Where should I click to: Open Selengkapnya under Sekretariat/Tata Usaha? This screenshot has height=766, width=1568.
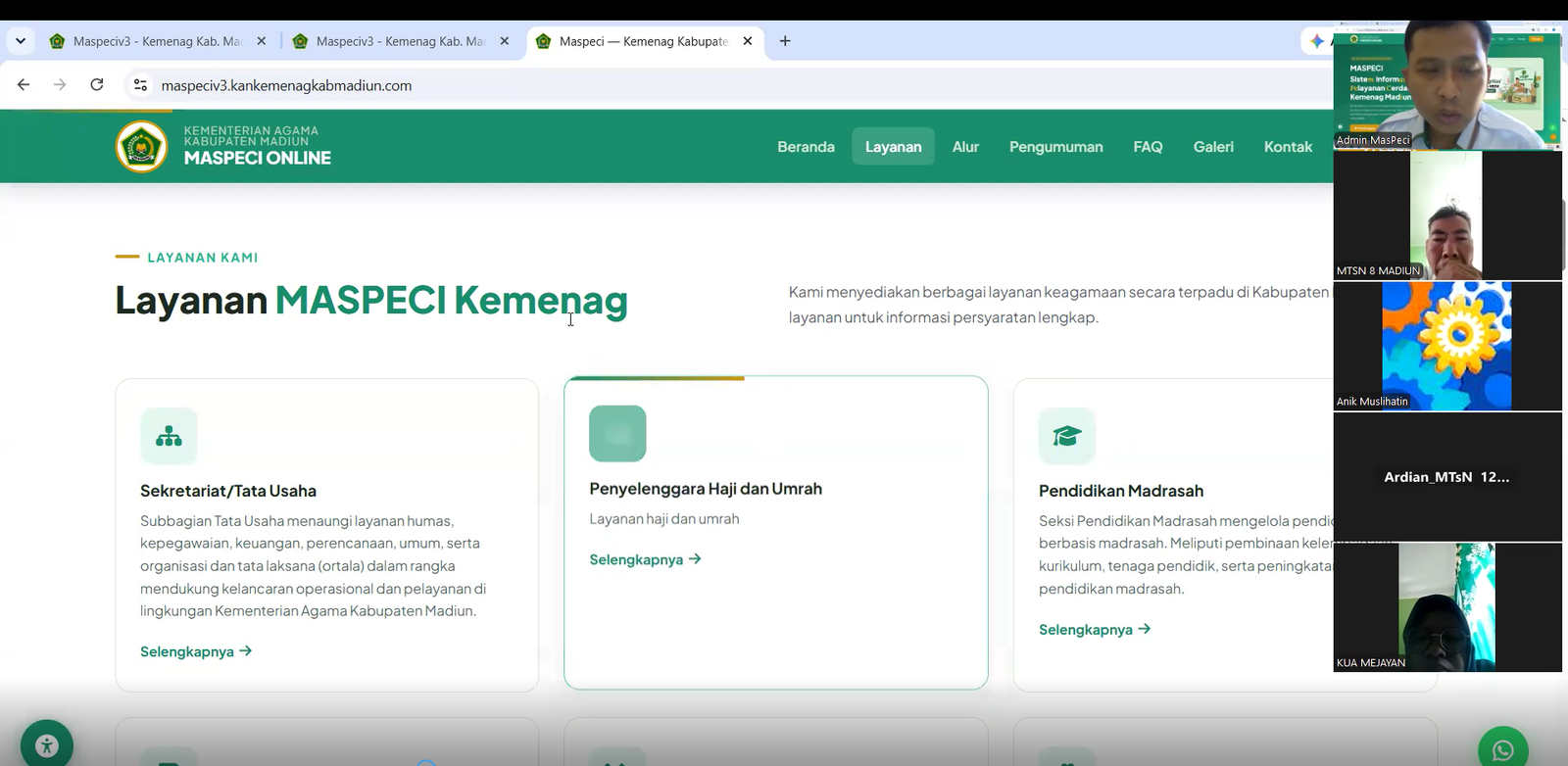pos(196,651)
